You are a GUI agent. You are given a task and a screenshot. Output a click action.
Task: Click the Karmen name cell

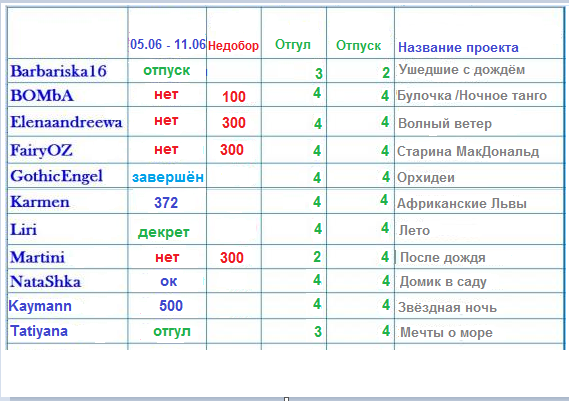click(67, 201)
